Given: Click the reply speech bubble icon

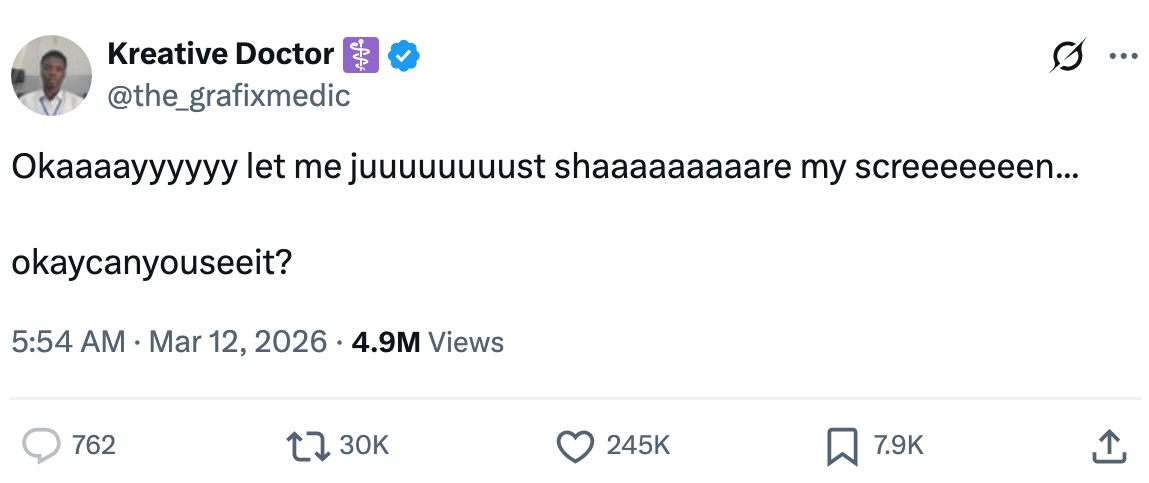Looking at the screenshot, I should coord(41,445).
